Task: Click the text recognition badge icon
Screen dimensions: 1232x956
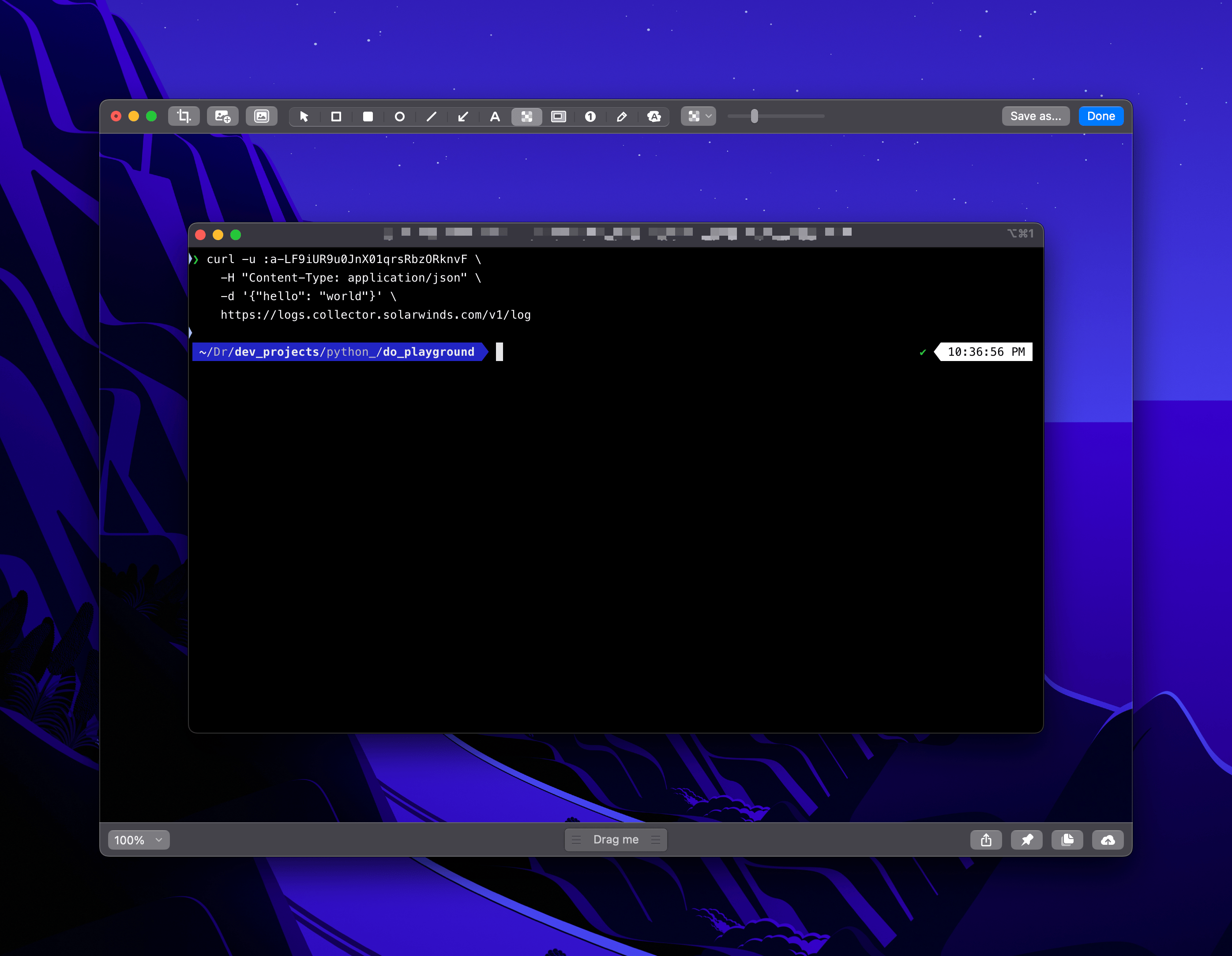Action: click(x=654, y=116)
